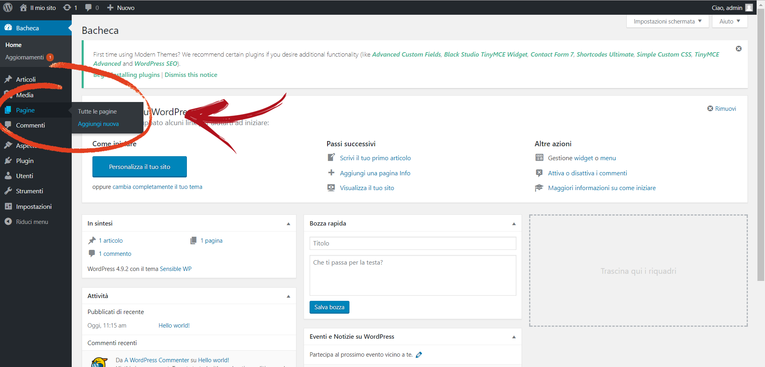Open 'Hello world!' in recent posts

(x=174, y=326)
